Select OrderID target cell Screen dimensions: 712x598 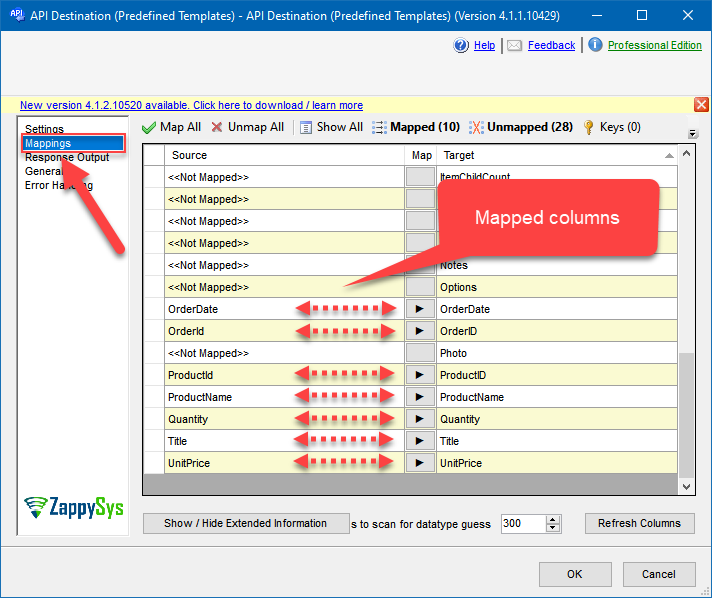tap(557, 331)
